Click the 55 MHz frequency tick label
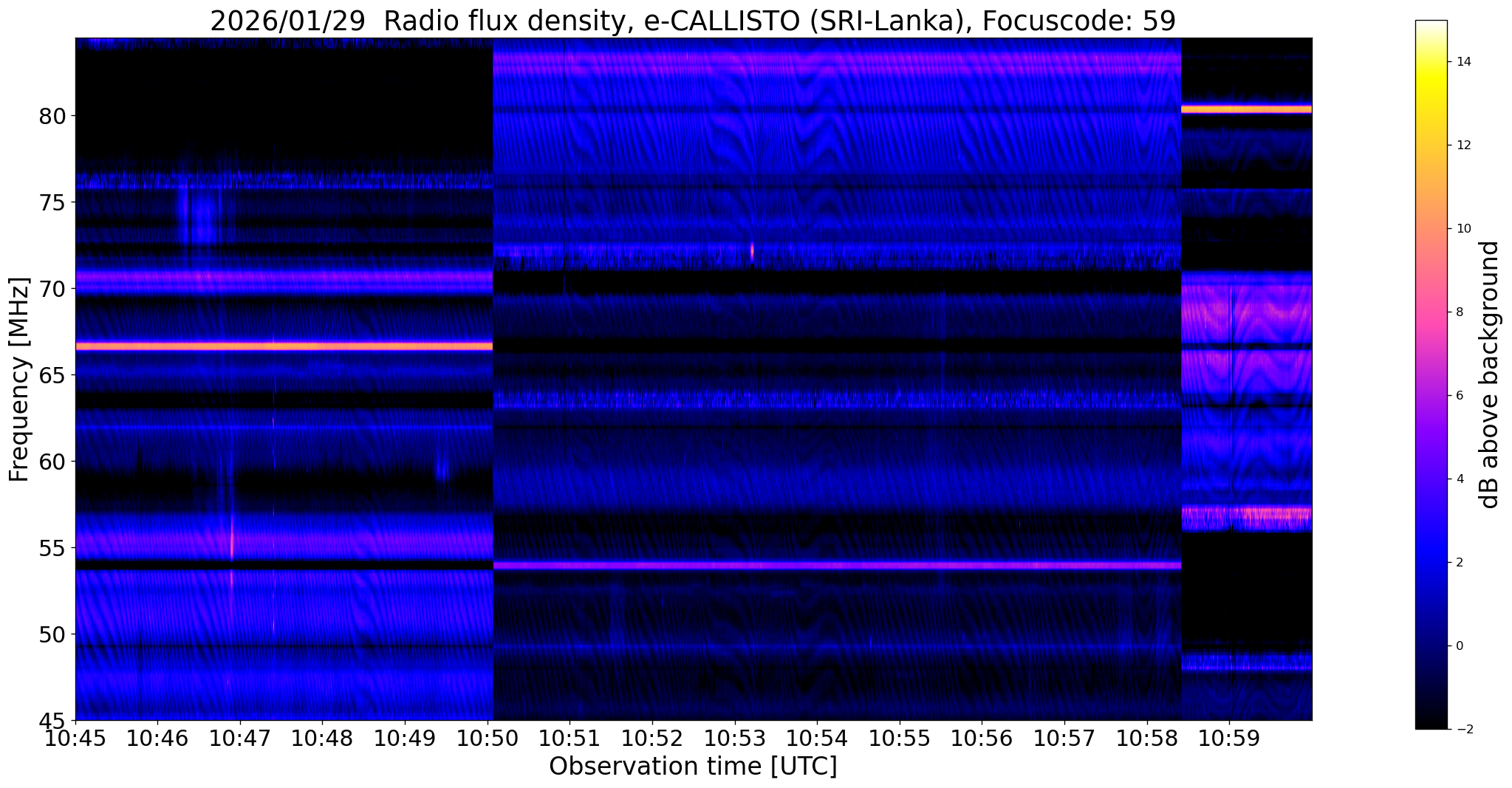The width and height of the screenshot is (1512, 788). (52, 548)
